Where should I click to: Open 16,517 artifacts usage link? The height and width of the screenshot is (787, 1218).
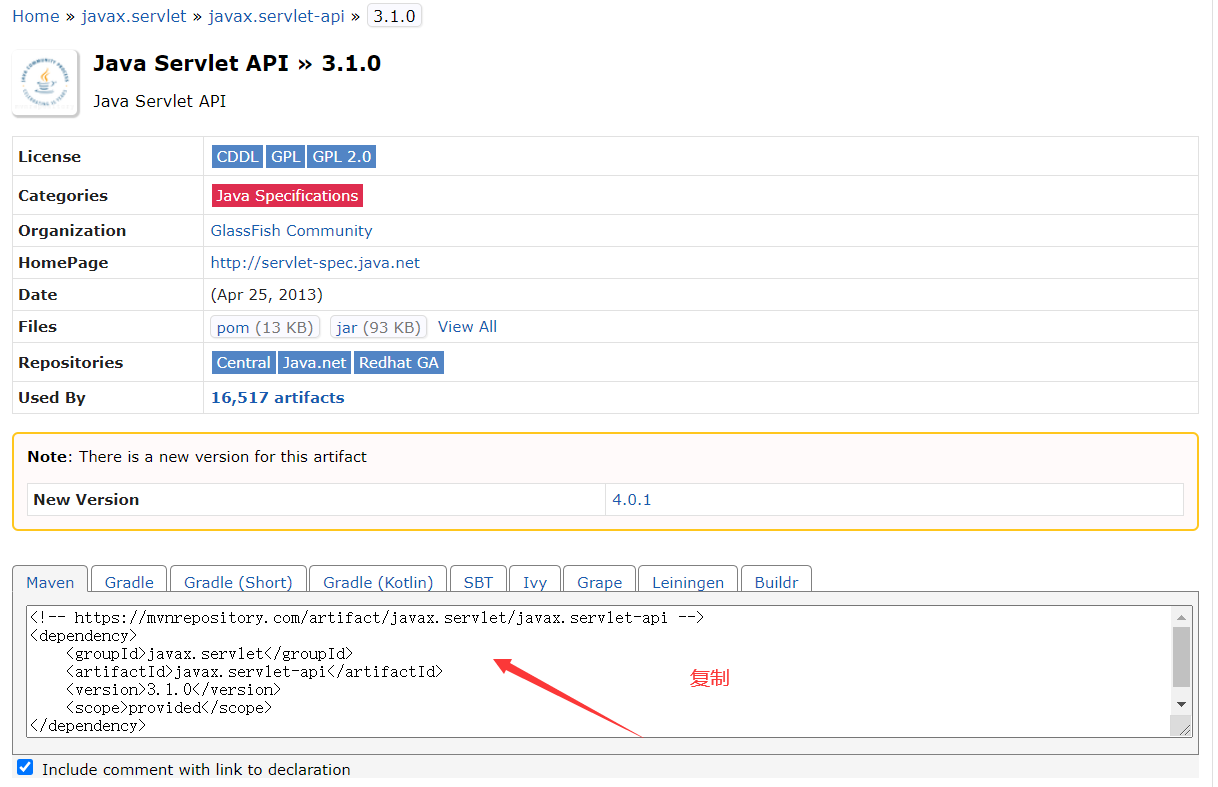tap(277, 398)
